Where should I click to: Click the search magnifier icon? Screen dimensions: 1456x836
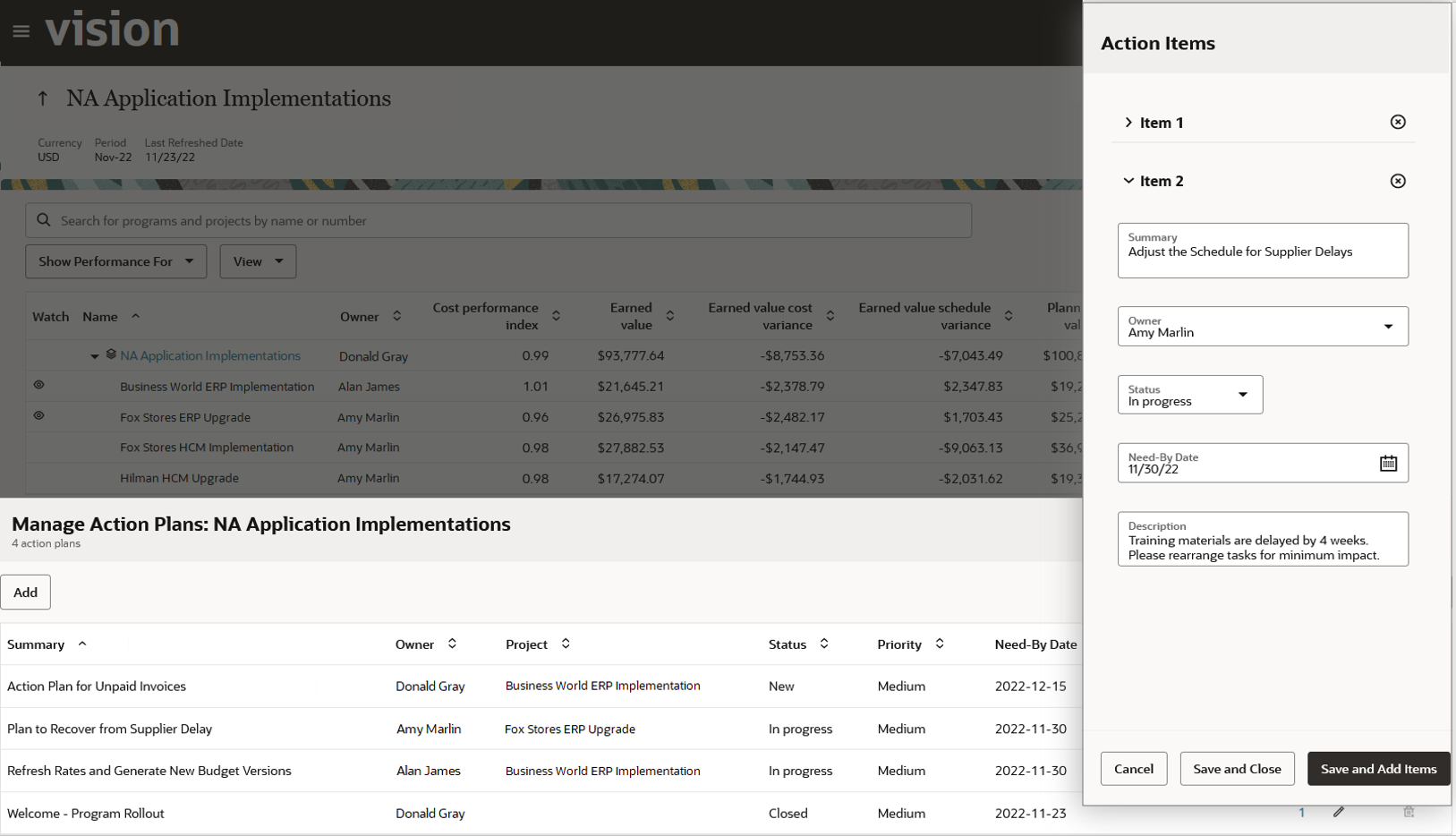coord(43,220)
